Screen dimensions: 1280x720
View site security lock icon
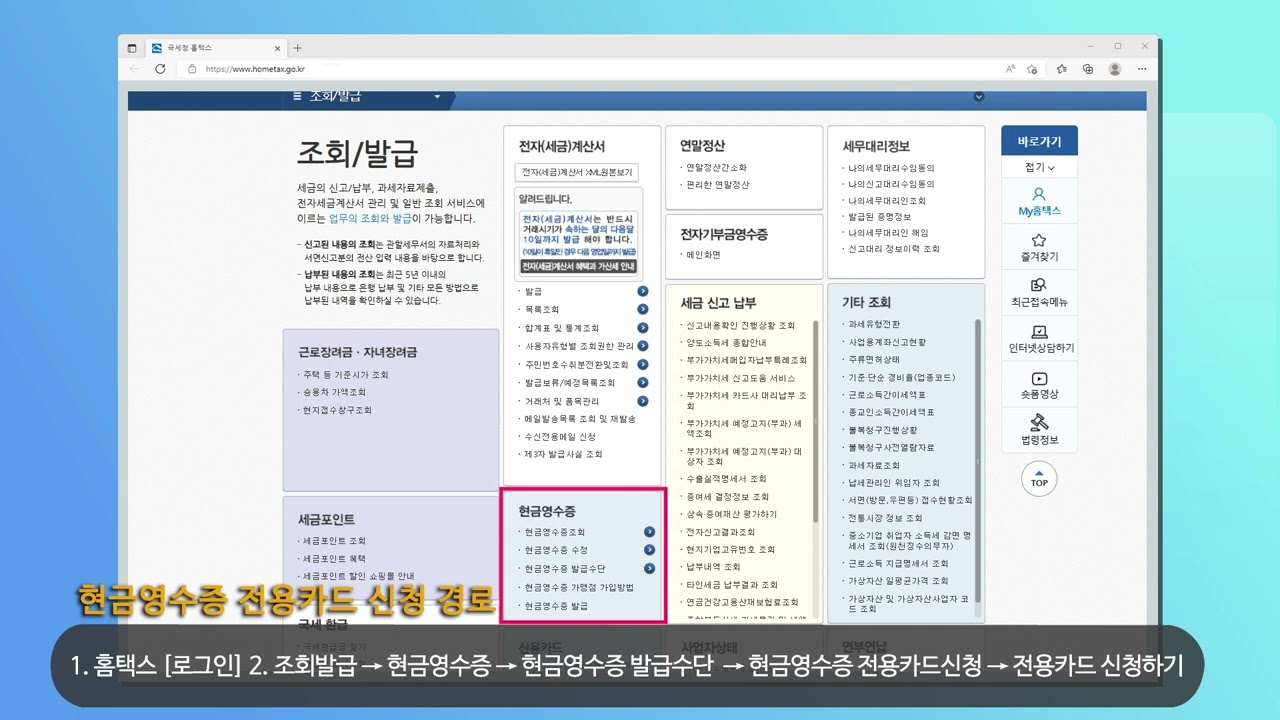(x=192, y=69)
